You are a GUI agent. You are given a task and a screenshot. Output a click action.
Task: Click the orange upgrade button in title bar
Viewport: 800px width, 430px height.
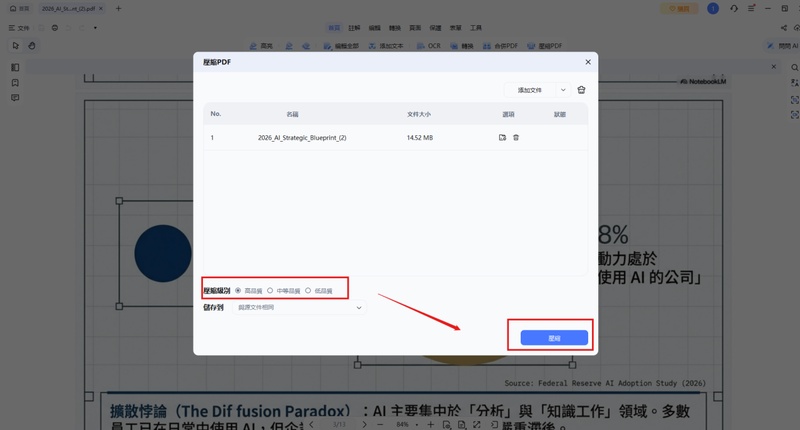point(679,9)
